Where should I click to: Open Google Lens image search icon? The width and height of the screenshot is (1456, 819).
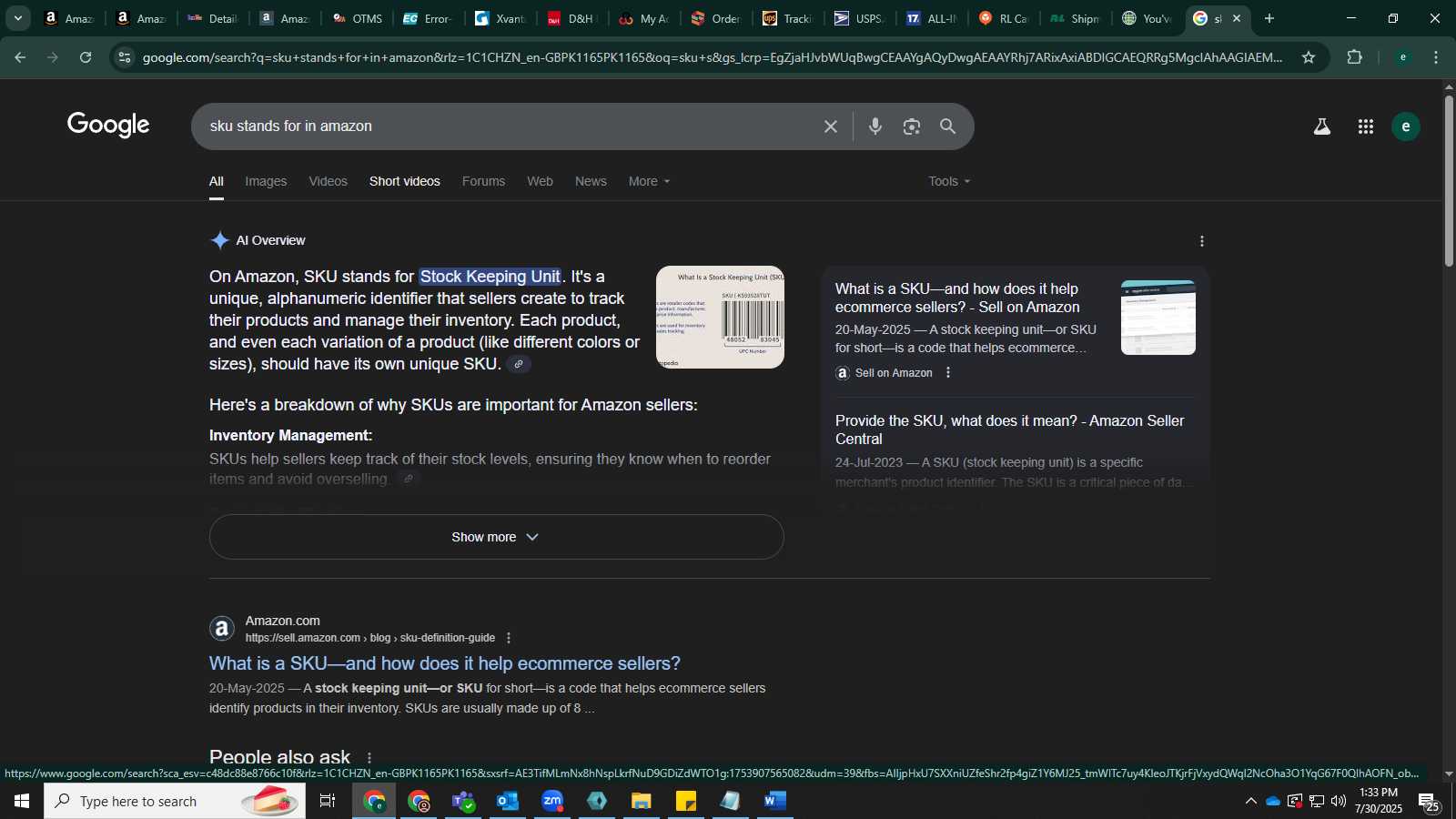[x=912, y=126]
